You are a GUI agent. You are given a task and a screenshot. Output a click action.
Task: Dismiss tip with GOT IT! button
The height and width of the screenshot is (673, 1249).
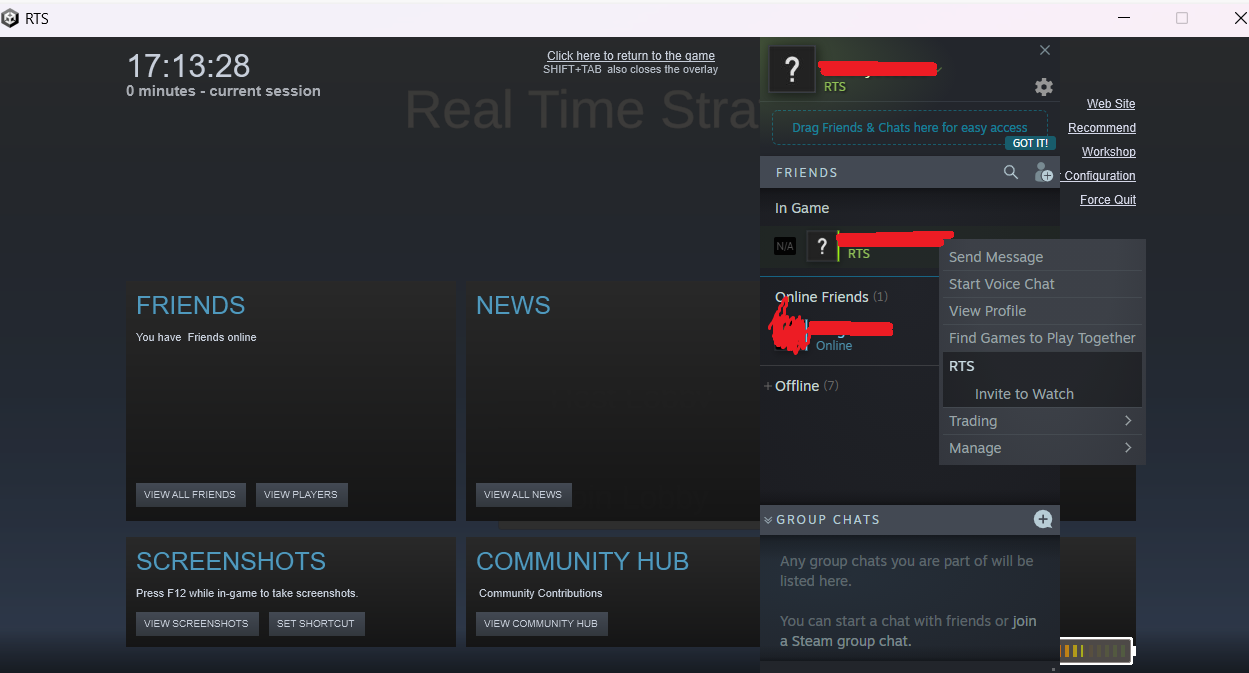(1030, 143)
